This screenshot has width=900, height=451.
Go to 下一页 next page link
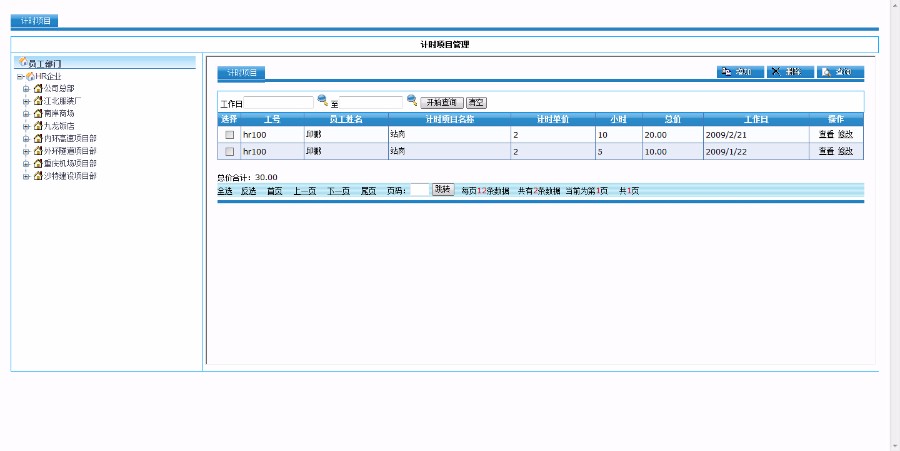click(x=339, y=191)
